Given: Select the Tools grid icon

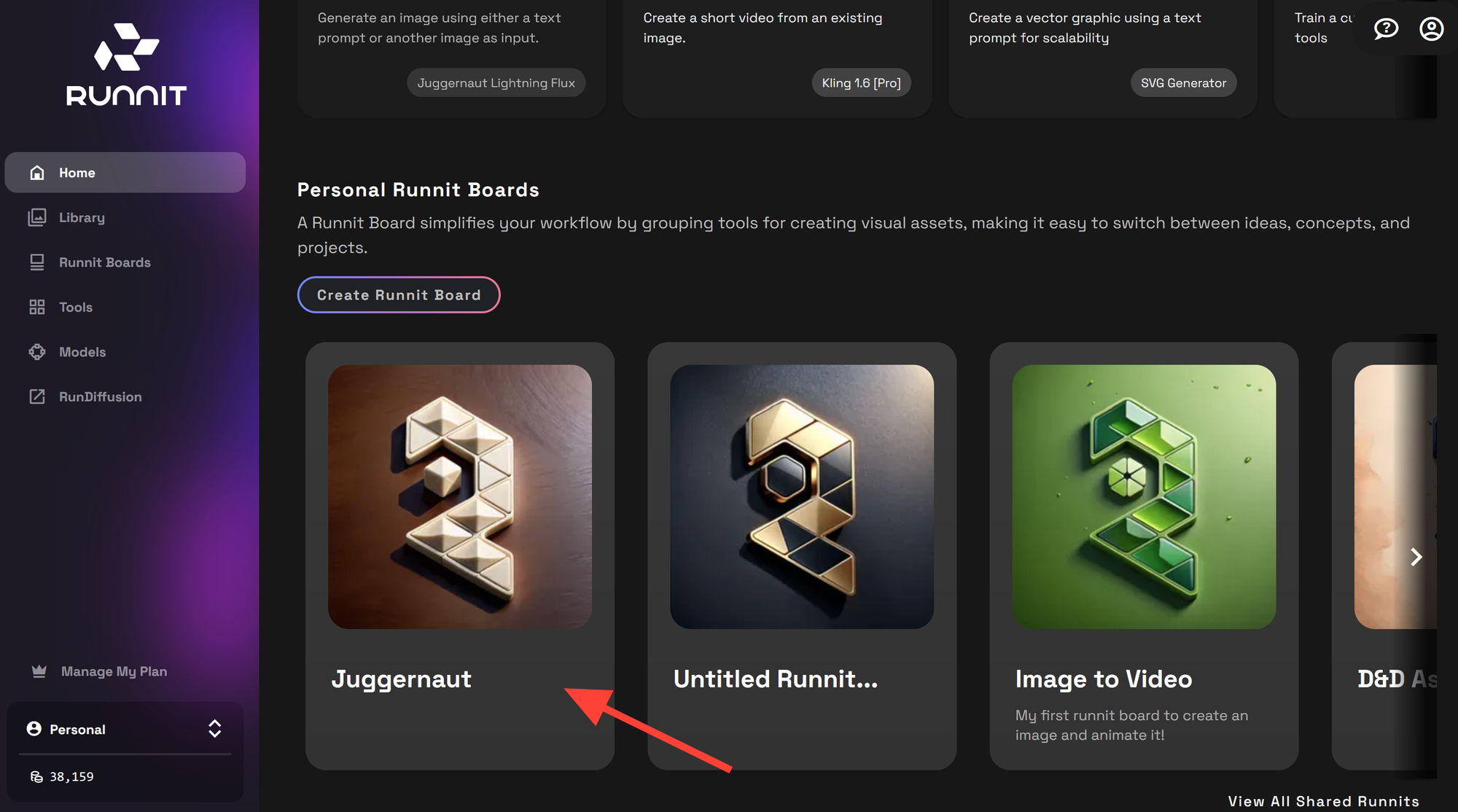Looking at the screenshot, I should point(37,307).
